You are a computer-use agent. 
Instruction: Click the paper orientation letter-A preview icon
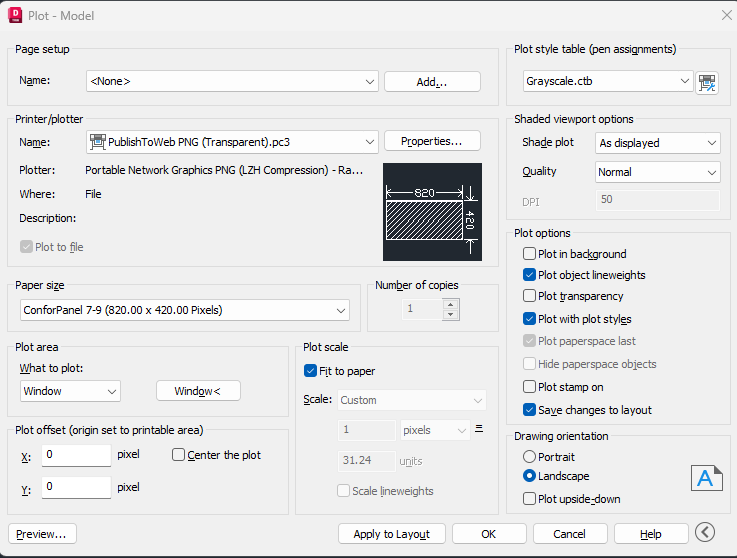(x=706, y=478)
